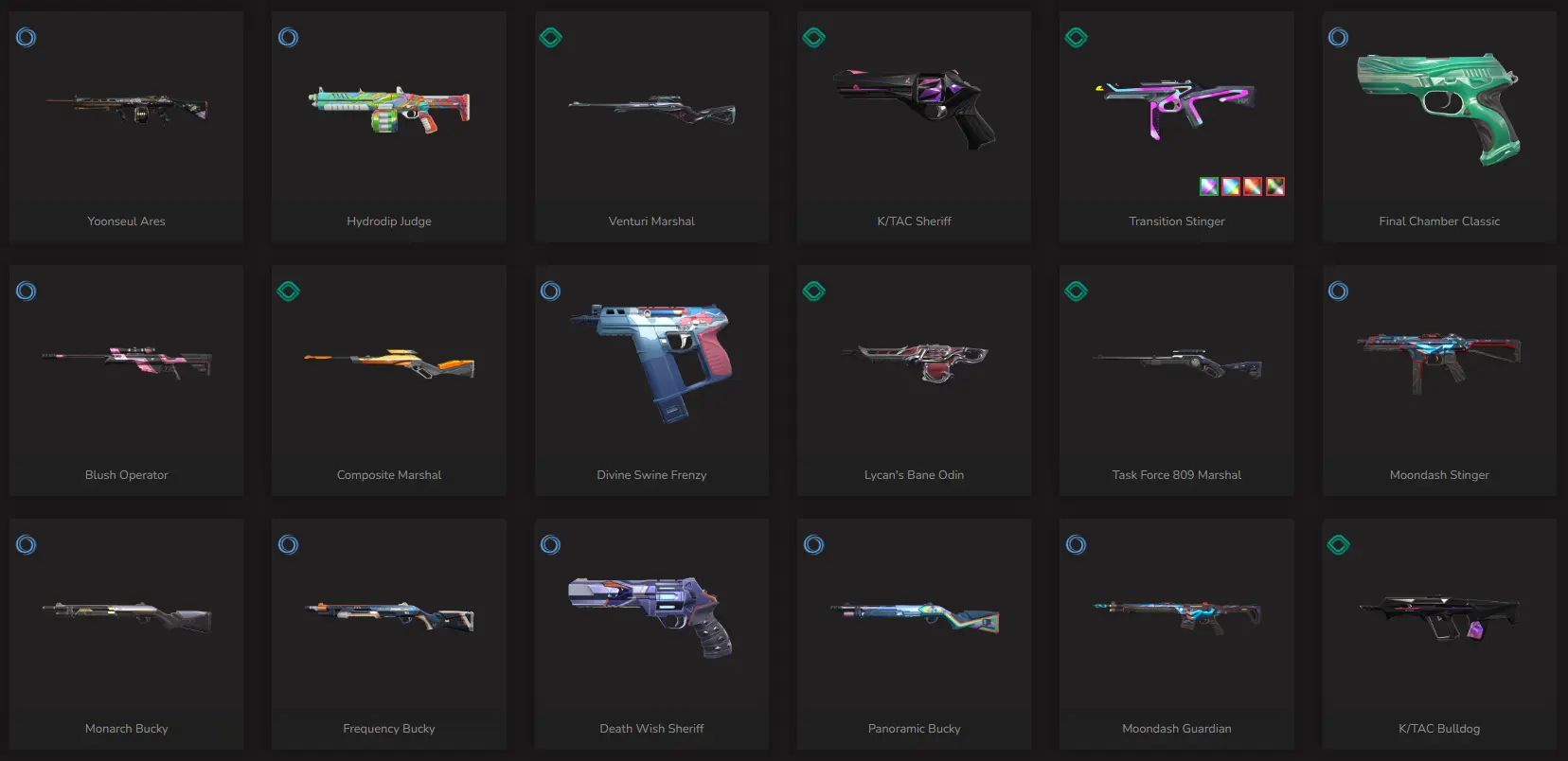The height and width of the screenshot is (761, 1568).
Task: Click the Task Force 809 Marshal label
Action: pyautogui.click(x=1177, y=475)
